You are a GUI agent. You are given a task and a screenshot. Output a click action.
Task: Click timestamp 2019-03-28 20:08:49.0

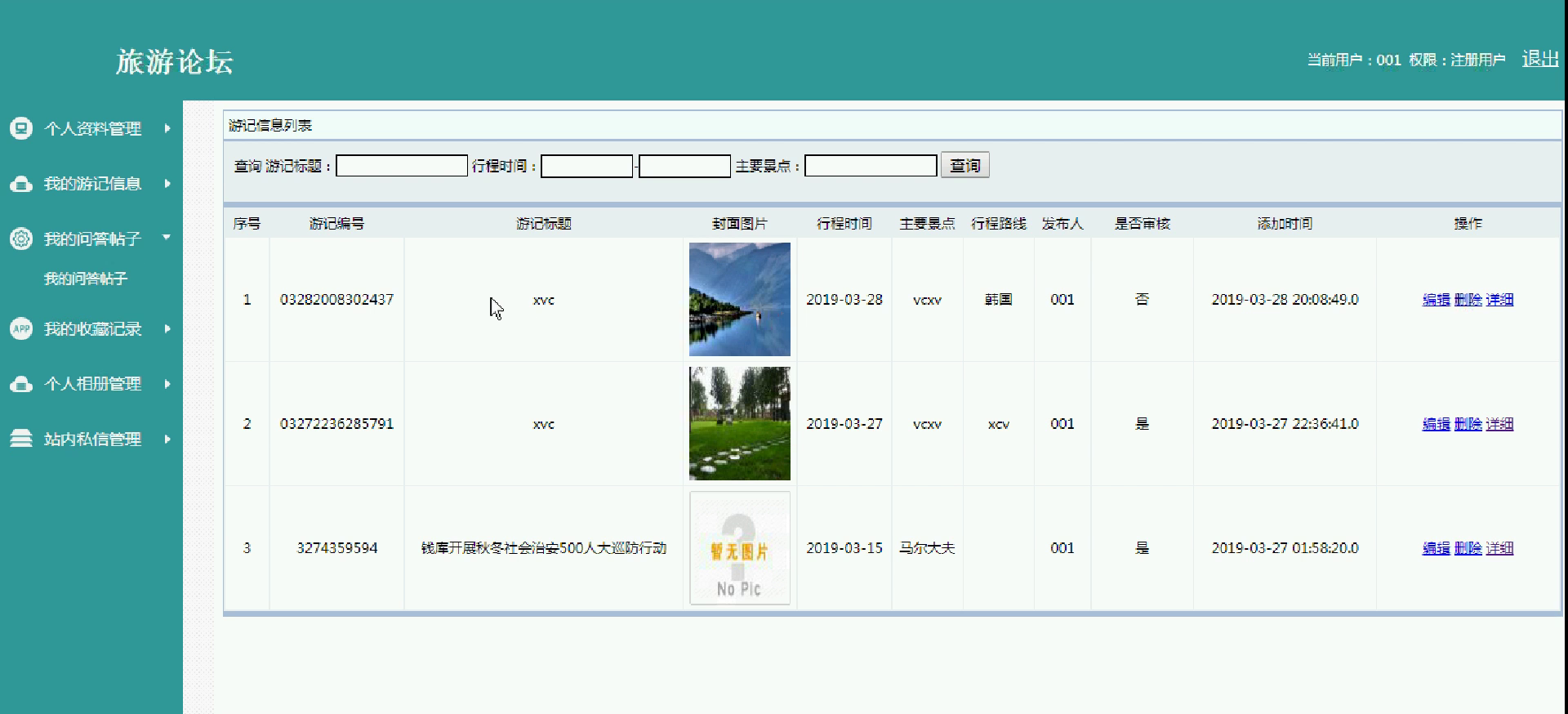(x=1285, y=300)
